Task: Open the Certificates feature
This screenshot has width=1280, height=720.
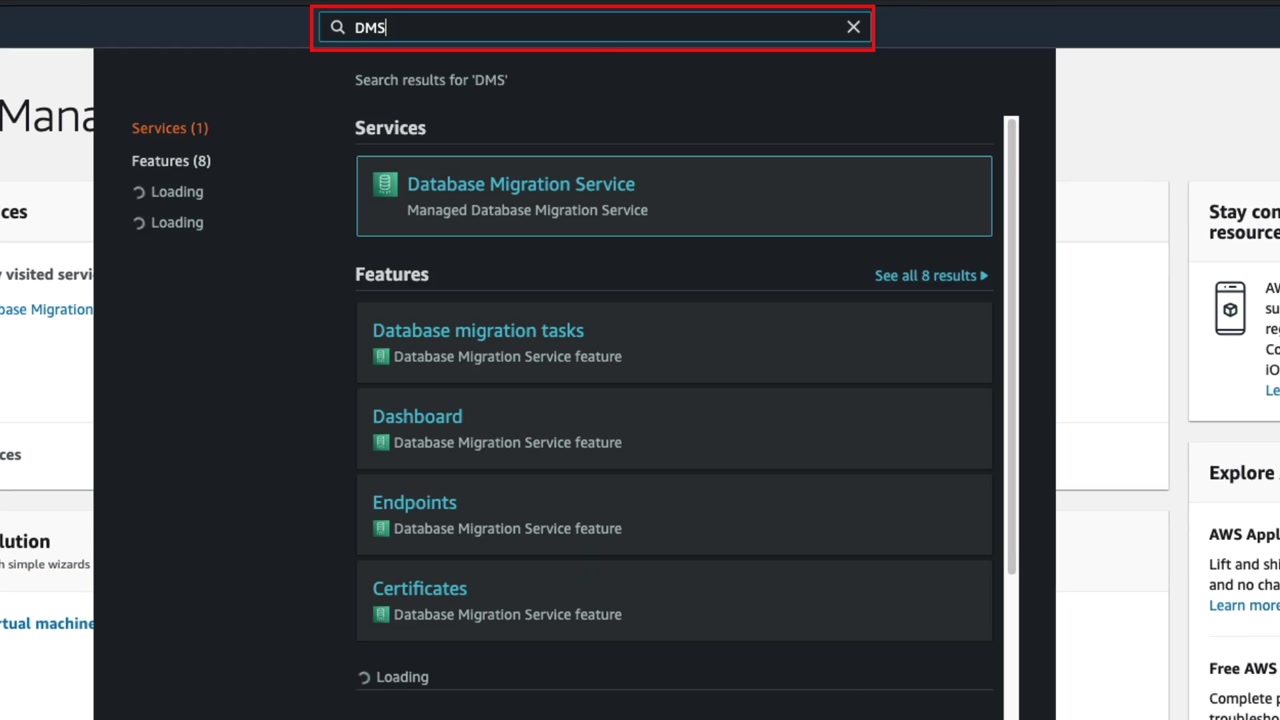Action: click(419, 589)
